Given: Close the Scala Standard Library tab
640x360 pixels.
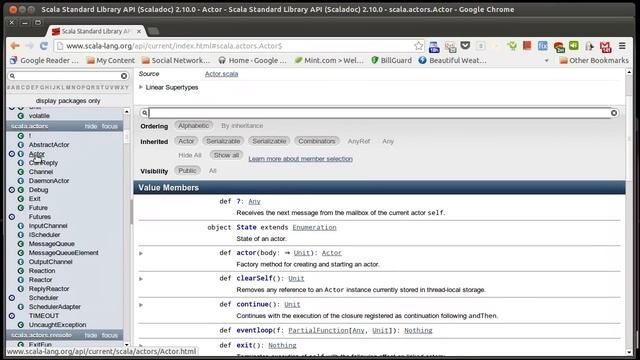Looking at the screenshot, I should click(x=139, y=31).
